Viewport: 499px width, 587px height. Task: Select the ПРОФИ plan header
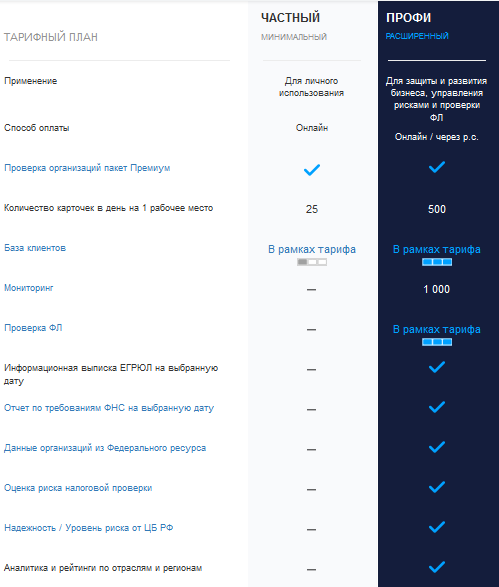point(408,18)
